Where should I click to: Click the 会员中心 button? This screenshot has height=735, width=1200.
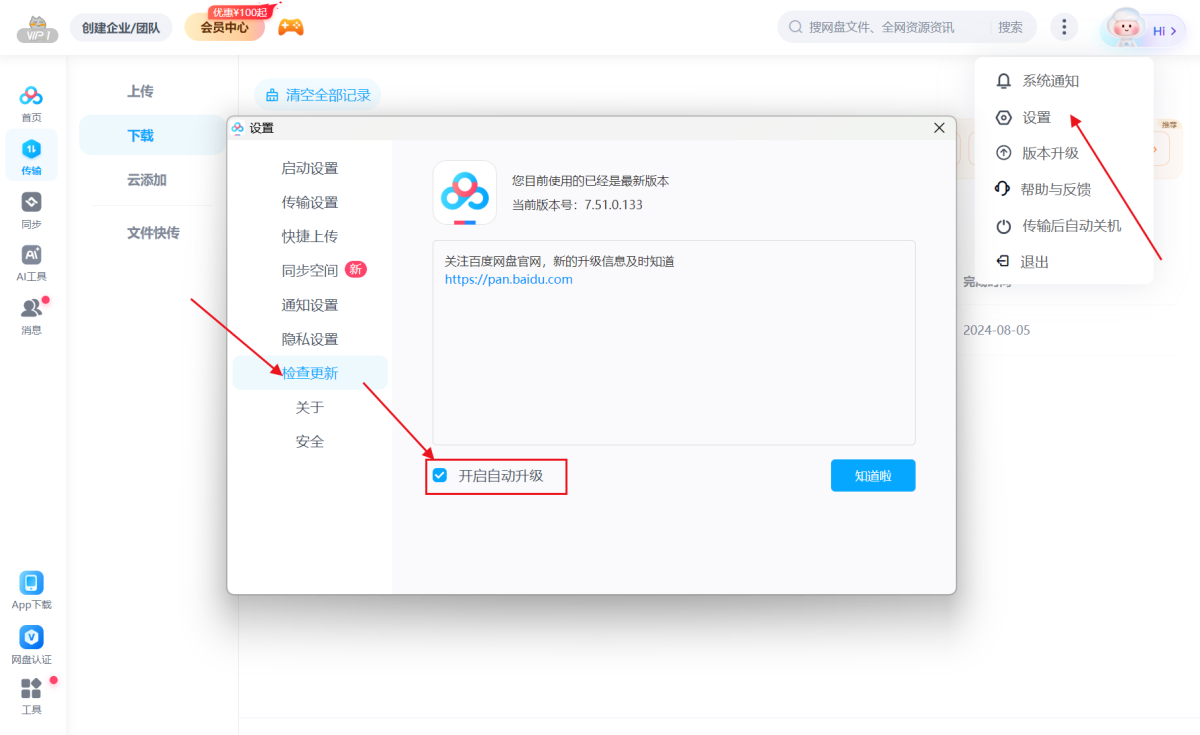225,27
